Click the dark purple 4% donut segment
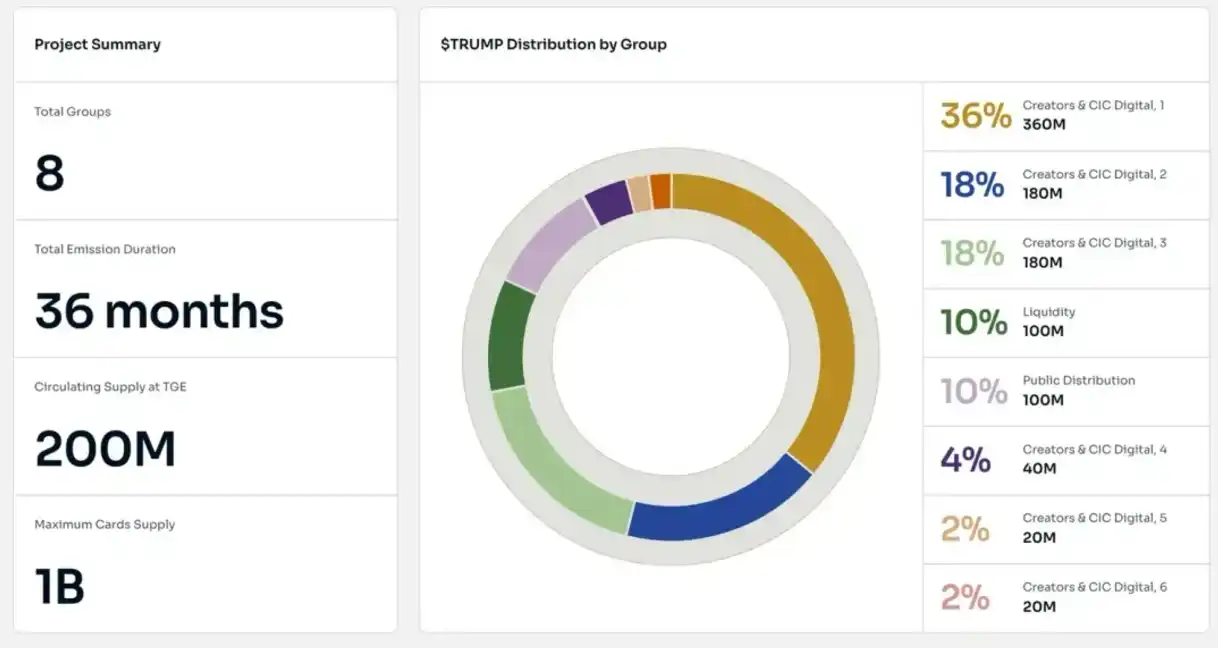This screenshot has width=1218, height=648. pyautogui.click(x=607, y=201)
